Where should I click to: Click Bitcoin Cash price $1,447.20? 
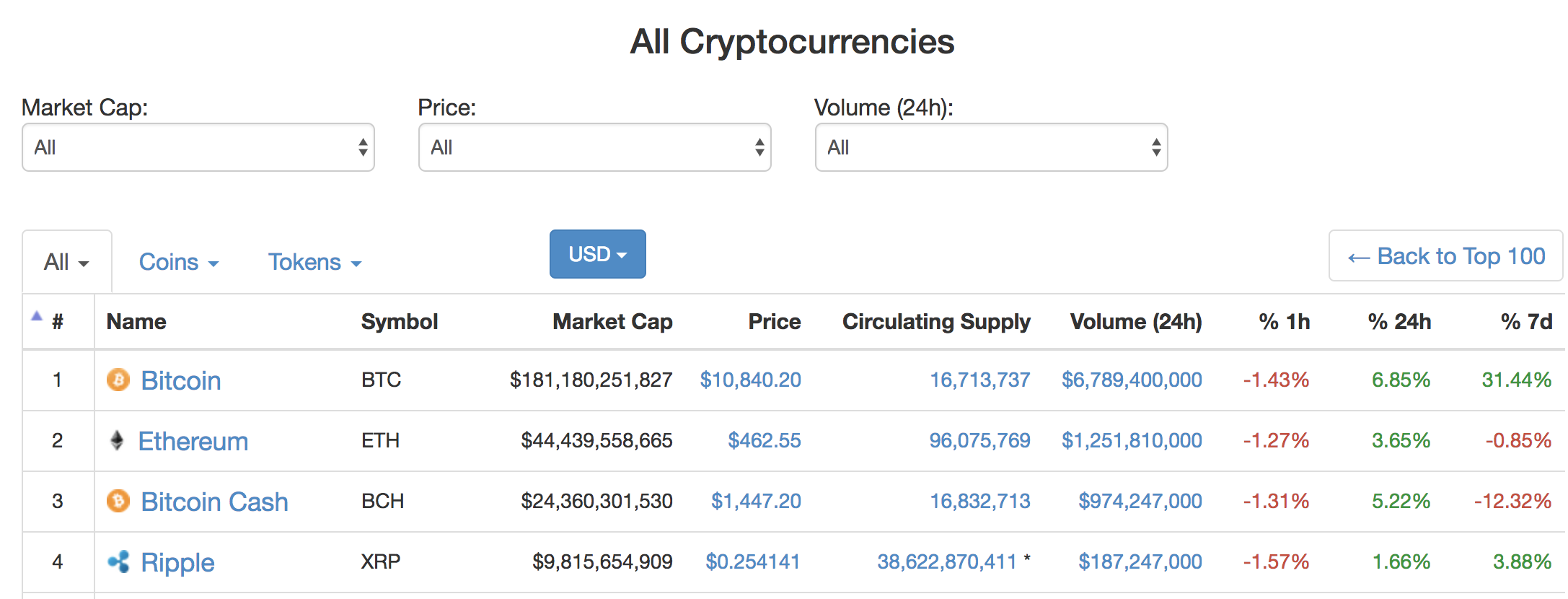[756, 501]
